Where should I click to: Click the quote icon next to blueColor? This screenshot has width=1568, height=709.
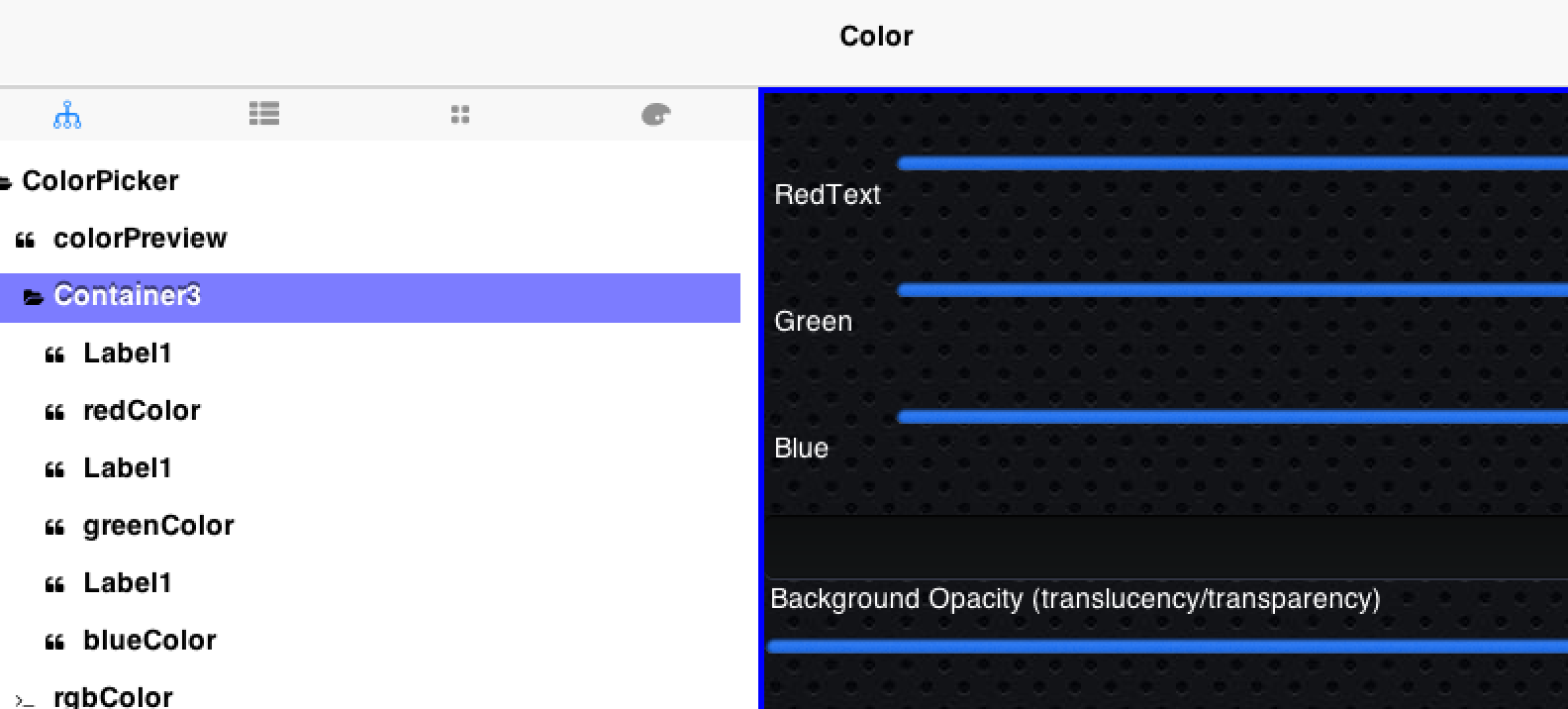coord(55,640)
